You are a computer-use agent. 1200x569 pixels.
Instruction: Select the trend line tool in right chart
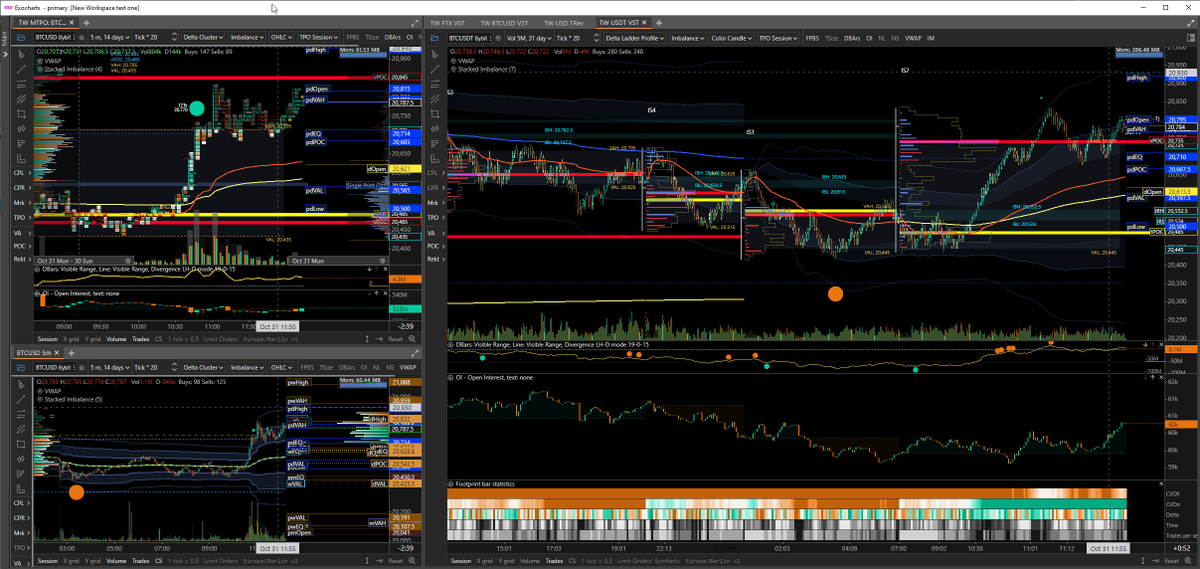[x=435, y=69]
